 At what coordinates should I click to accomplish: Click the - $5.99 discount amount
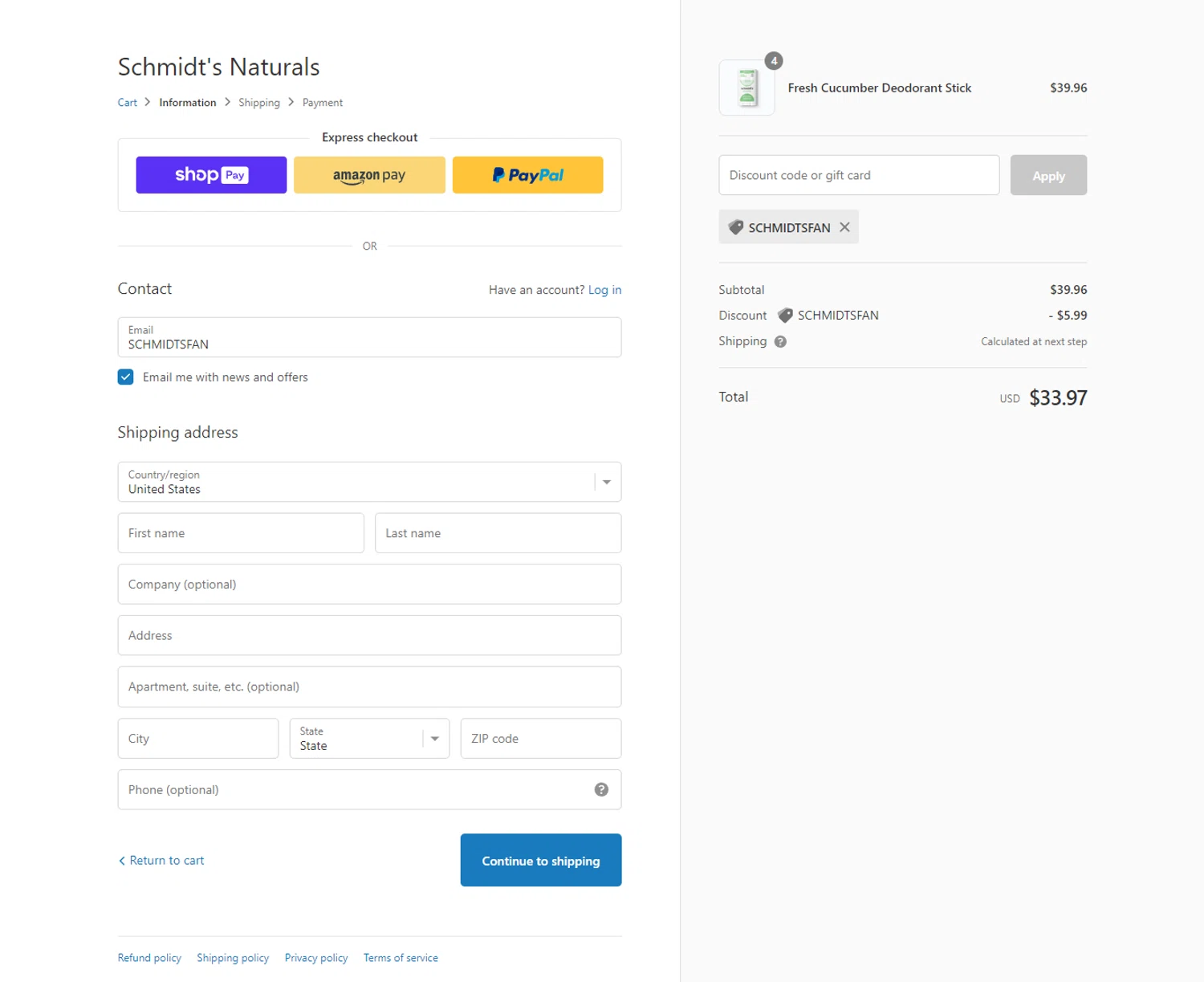tap(1068, 316)
